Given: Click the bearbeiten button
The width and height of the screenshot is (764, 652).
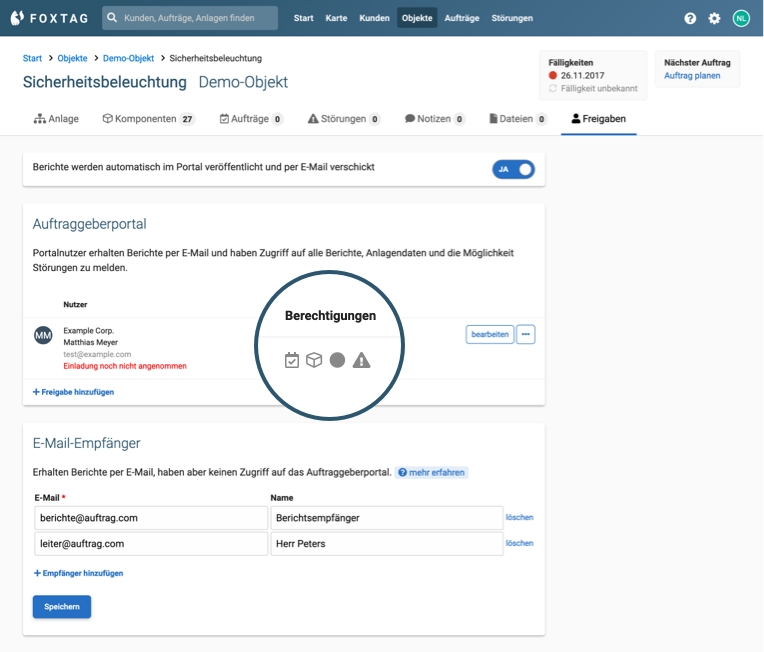Looking at the screenshot, I should coord(490,334).
